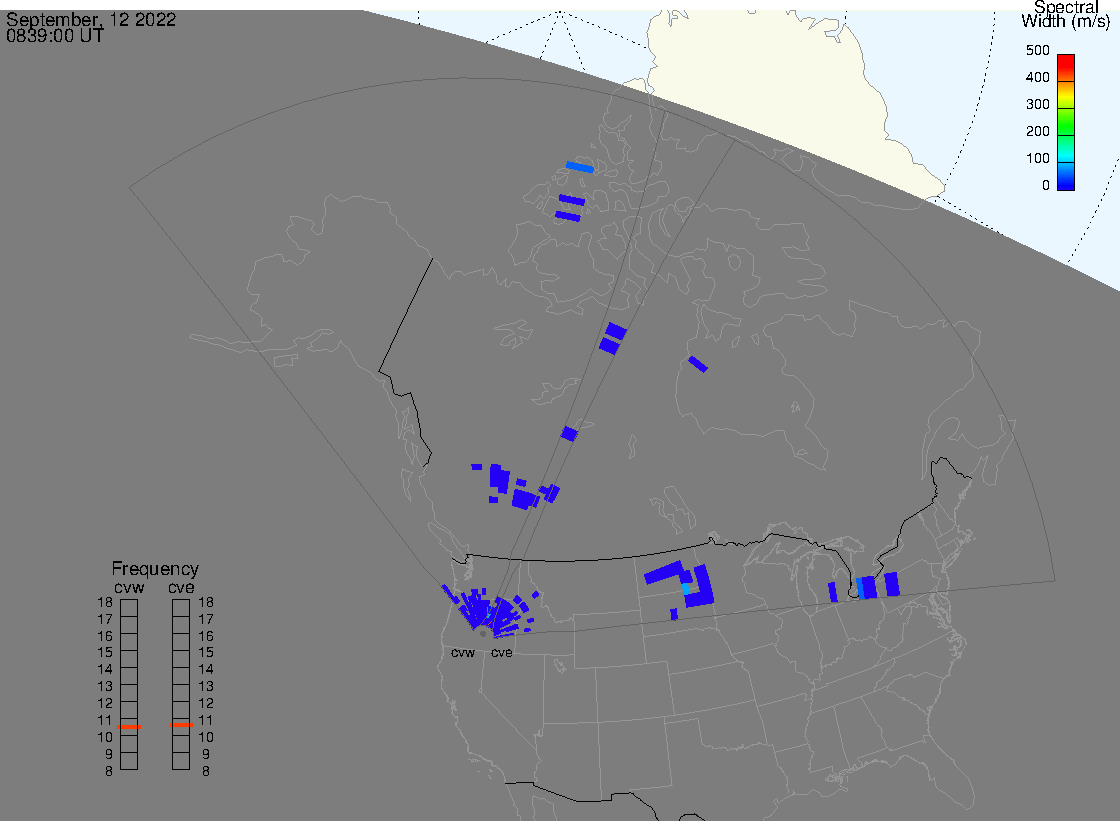Click the Frequency legend heading
Viewport: 1120px width, 821px height.
pyautogui.click(x=155, y=569)
